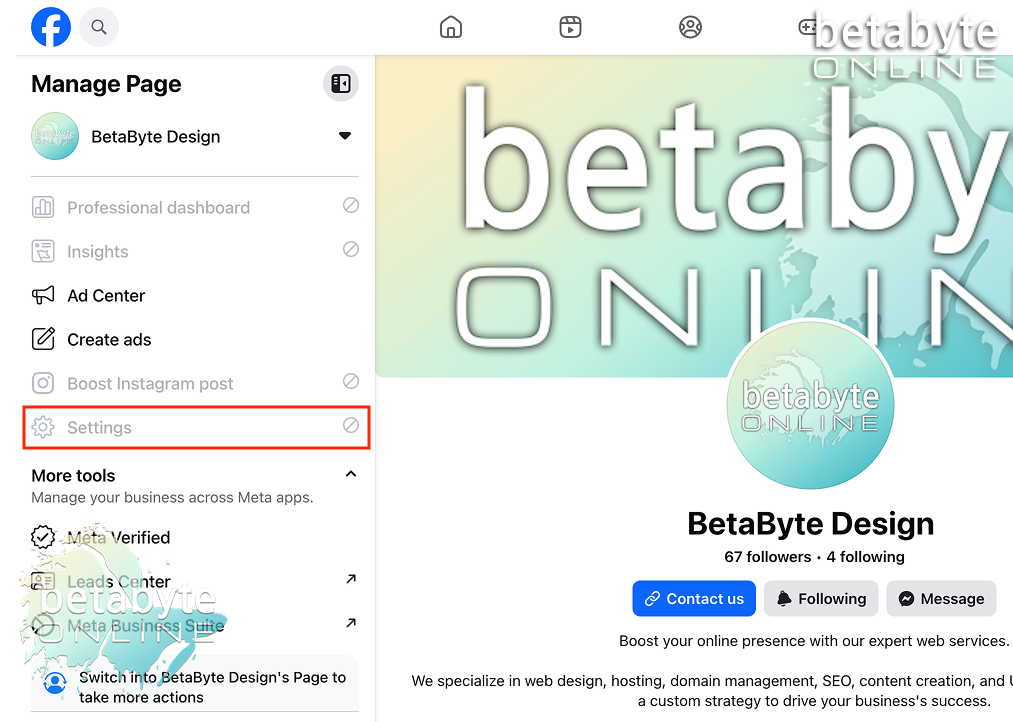Click the Contact us button
This screenshot has height=722, width=1013.
pyautogui.click(x=694, y=599)
